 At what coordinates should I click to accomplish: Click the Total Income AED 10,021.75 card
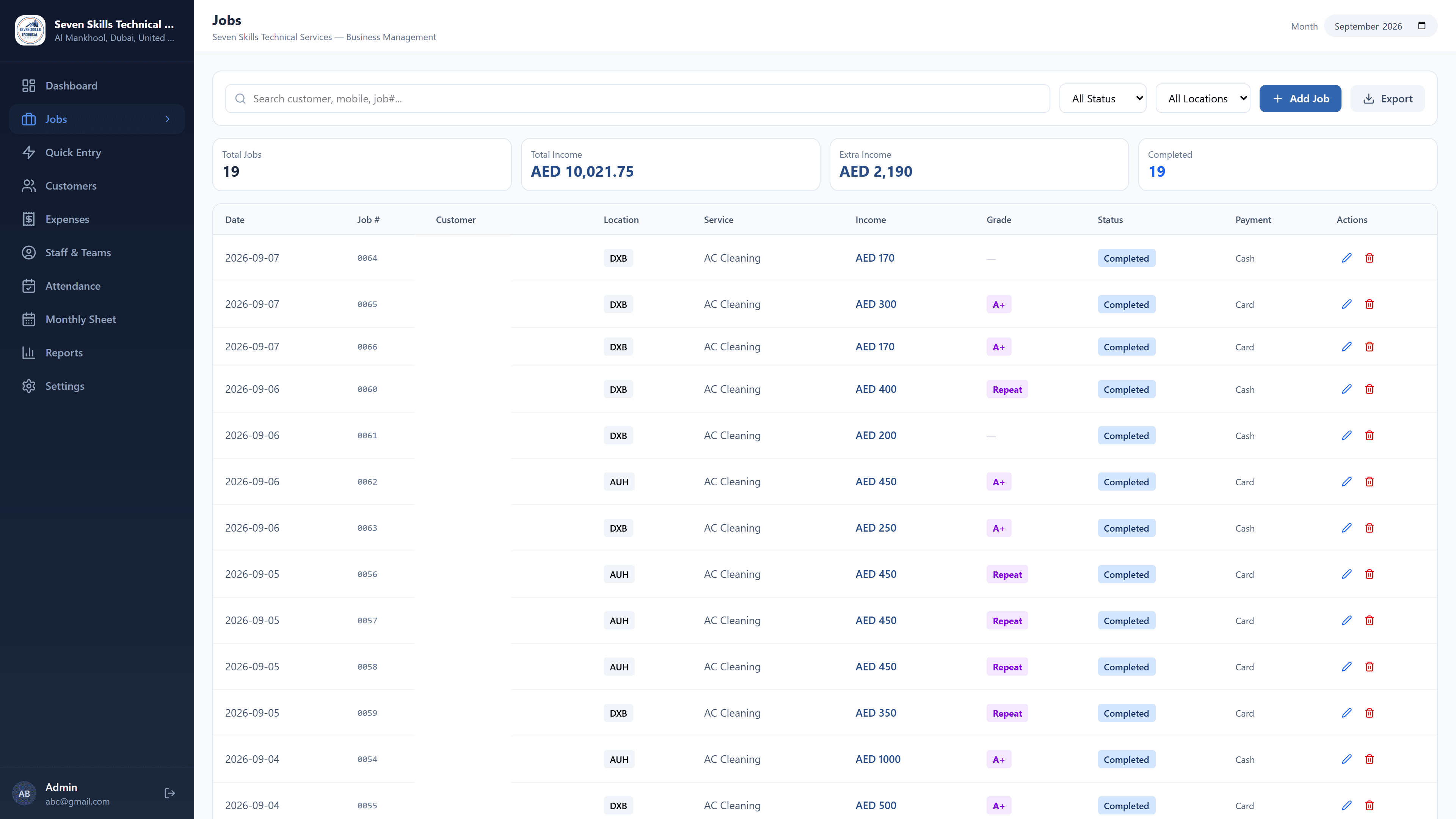click(670, 165)
